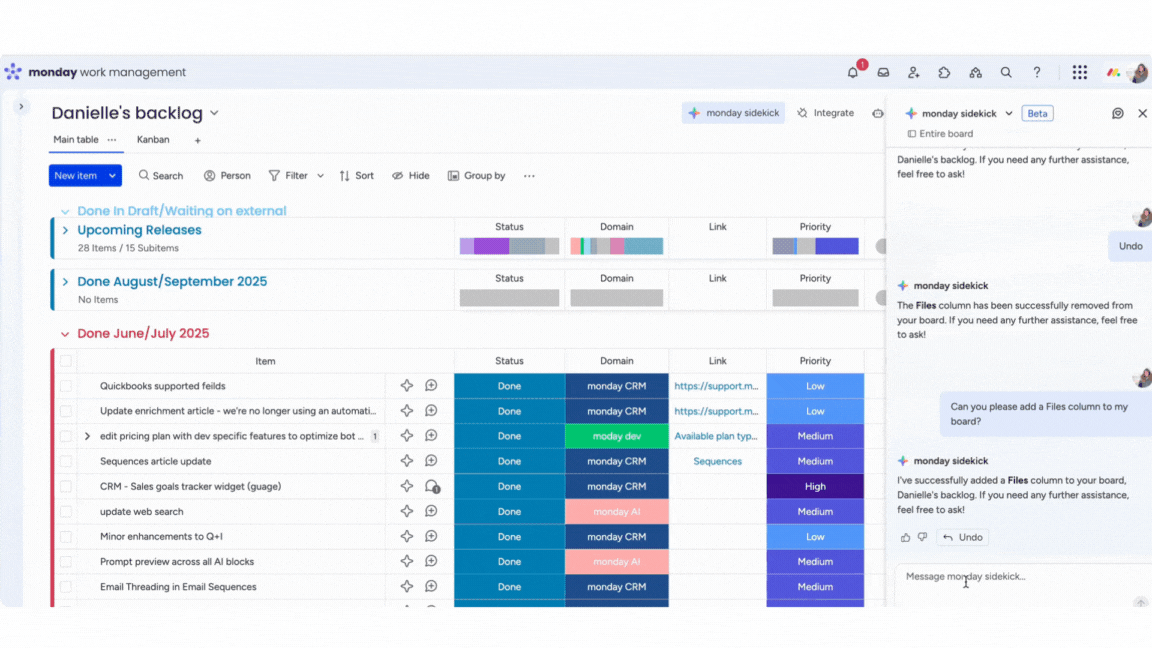Click the Integrate button
1152x648 pixels.
coord(826,113)
